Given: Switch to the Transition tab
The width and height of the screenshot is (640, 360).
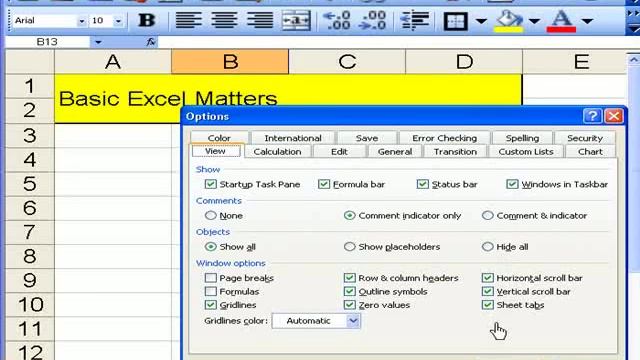Looking at the screenshot, I should (455, 151).
